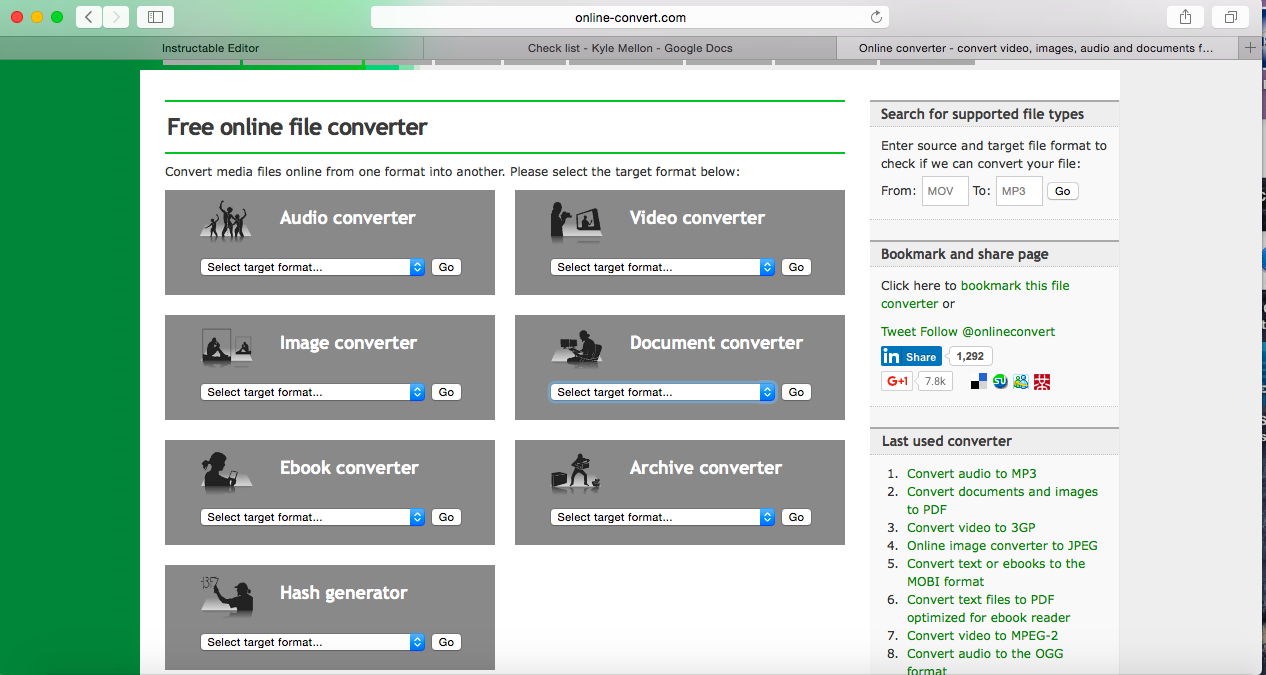
Task: Click the LinkedIn Share button
Action: [x=911, y=356]
